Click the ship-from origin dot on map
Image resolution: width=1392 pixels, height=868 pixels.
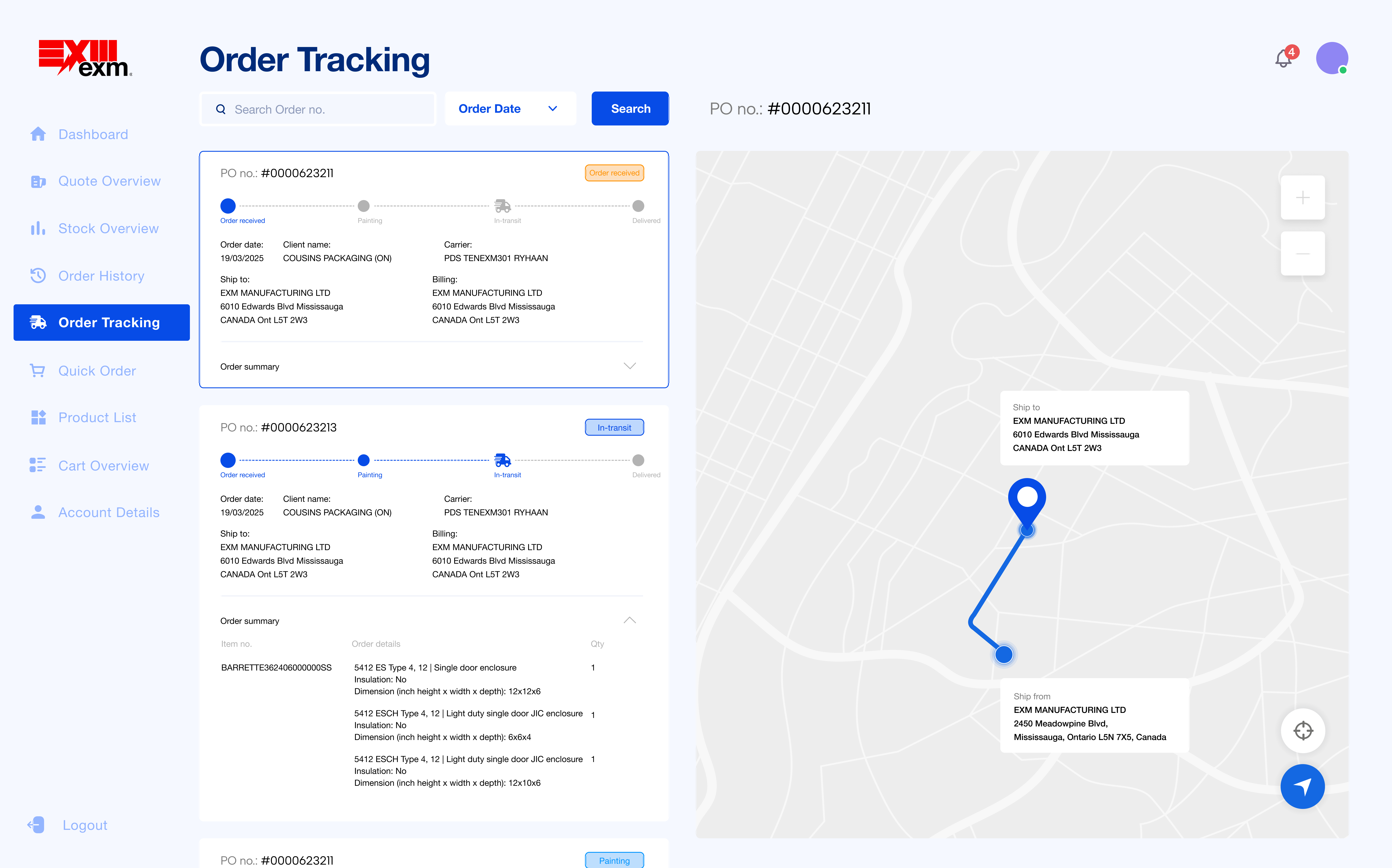[1004, 654]
